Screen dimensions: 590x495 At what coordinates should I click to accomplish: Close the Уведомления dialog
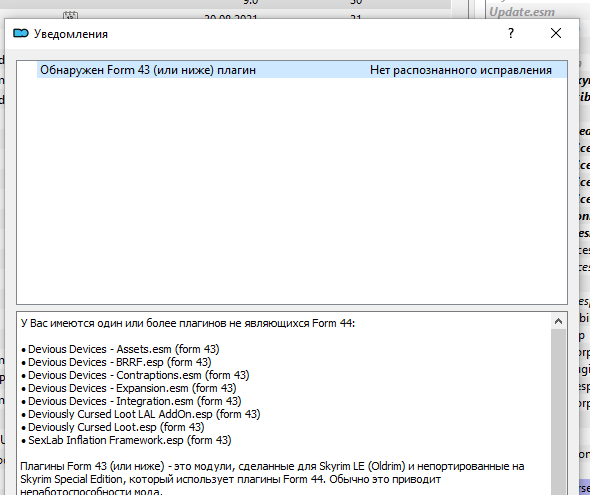(x=556, y=33)
